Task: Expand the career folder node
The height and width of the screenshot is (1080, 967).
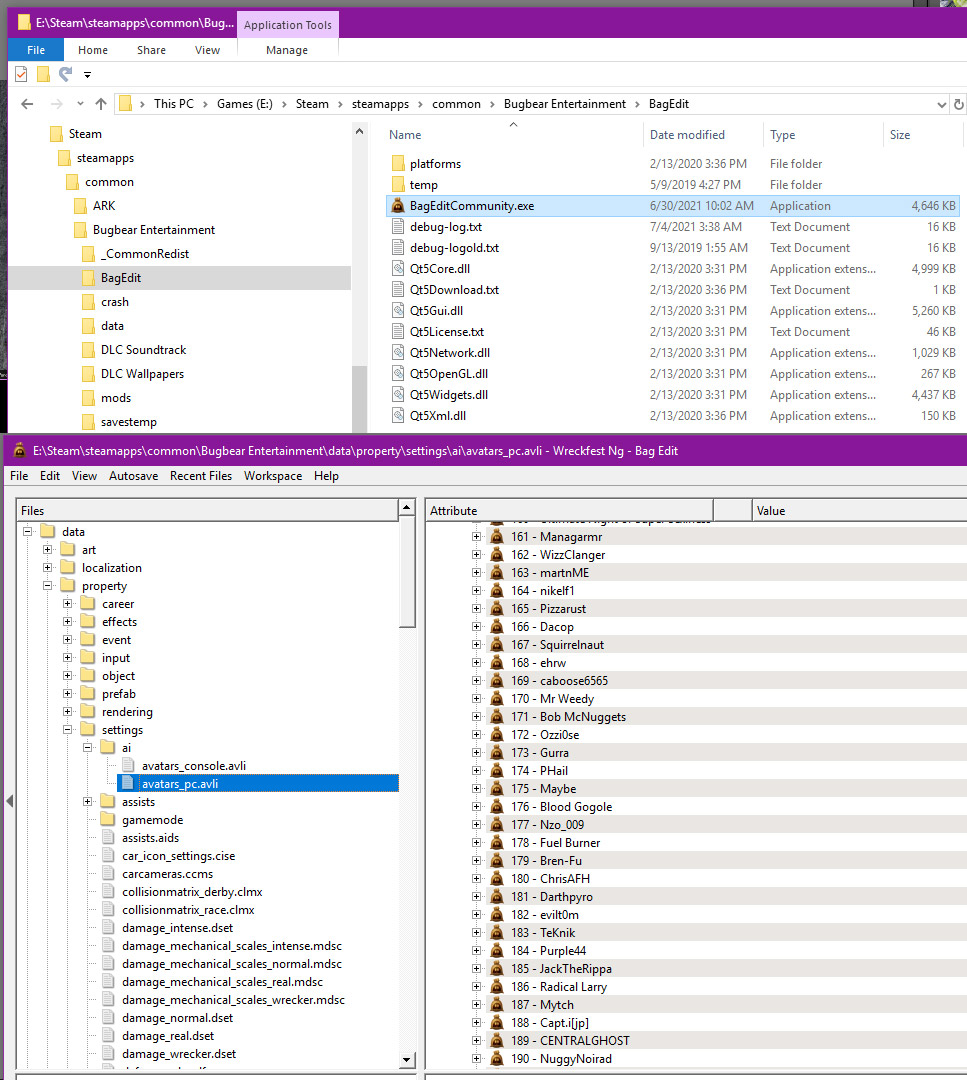Action: 67,603
